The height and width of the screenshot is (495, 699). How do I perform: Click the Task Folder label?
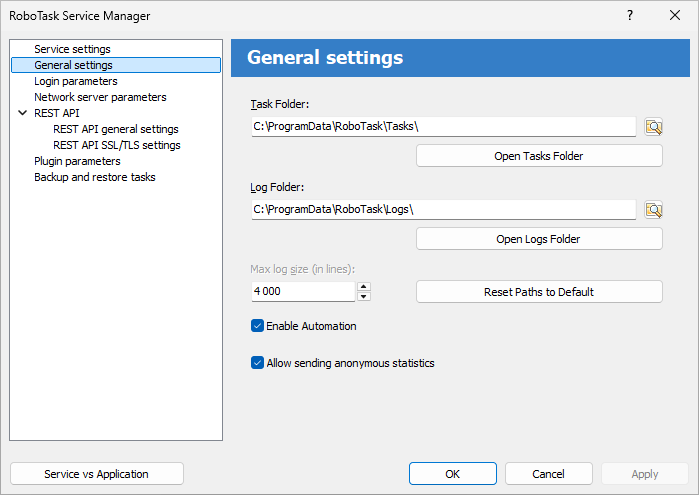280,104
